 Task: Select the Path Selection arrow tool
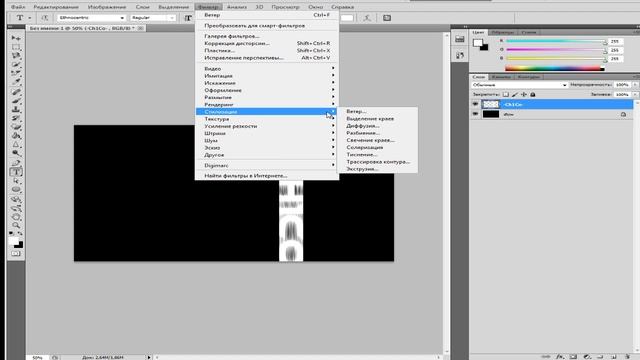click(16, 181)
